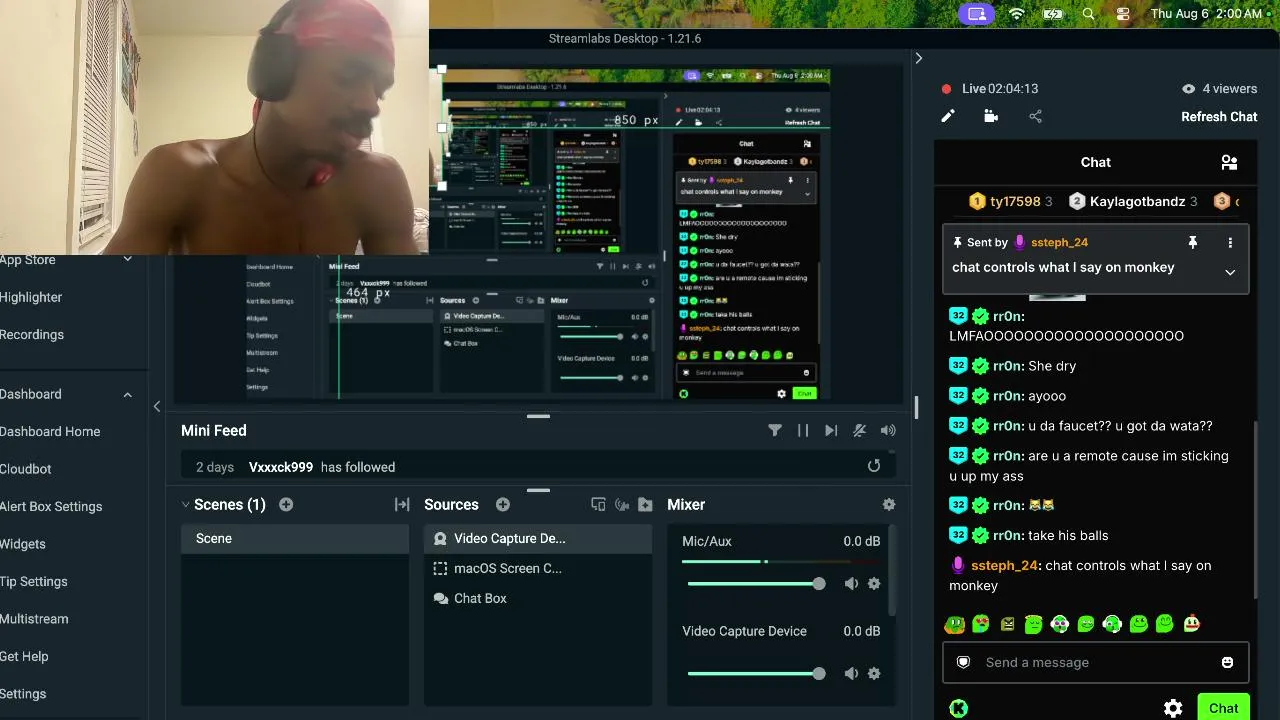Screen dimensions: 1280x720
Task: Click the dual output icon in Sources
Action: click(x=598, y=505)
